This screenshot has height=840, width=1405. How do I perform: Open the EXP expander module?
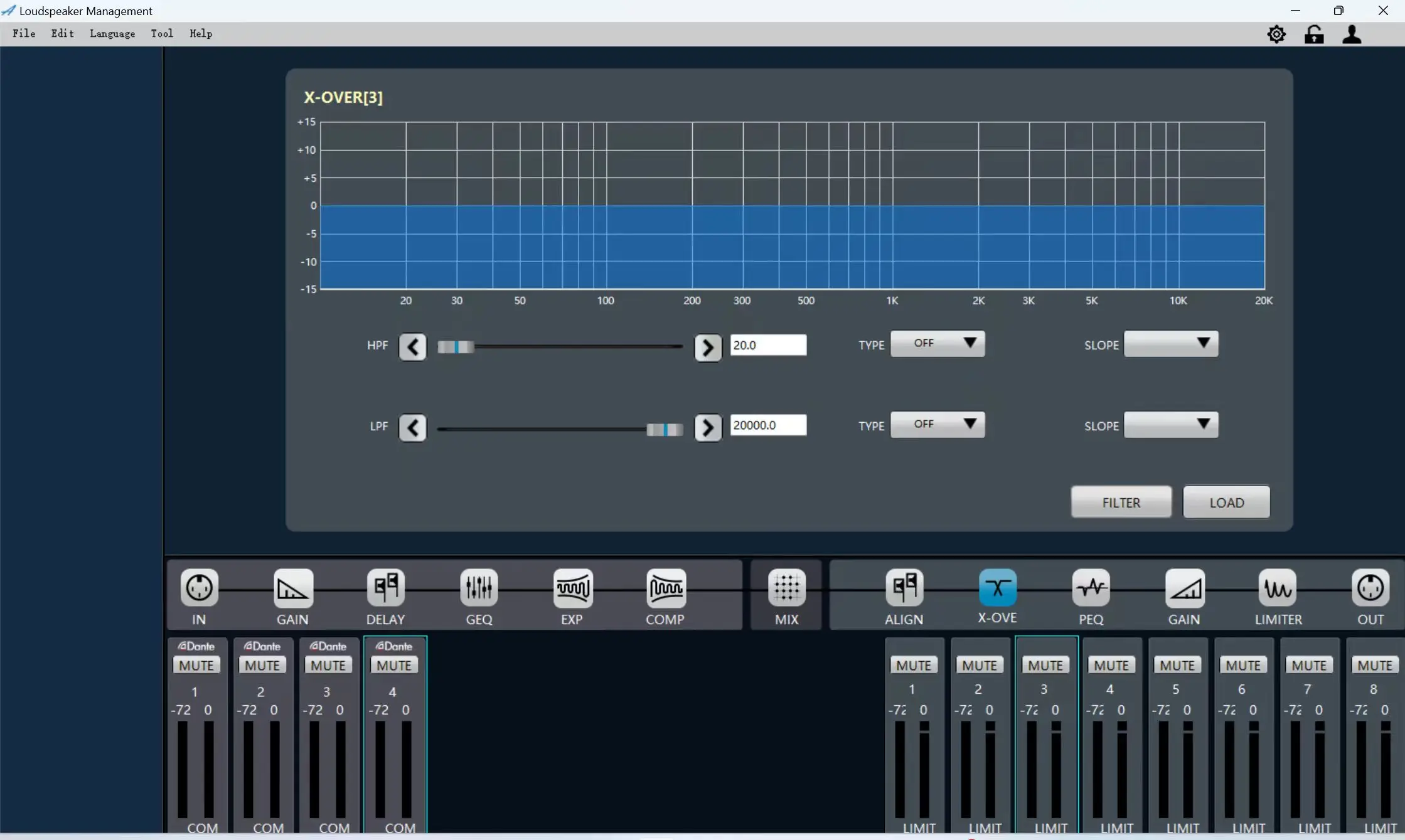coord(572,588)
